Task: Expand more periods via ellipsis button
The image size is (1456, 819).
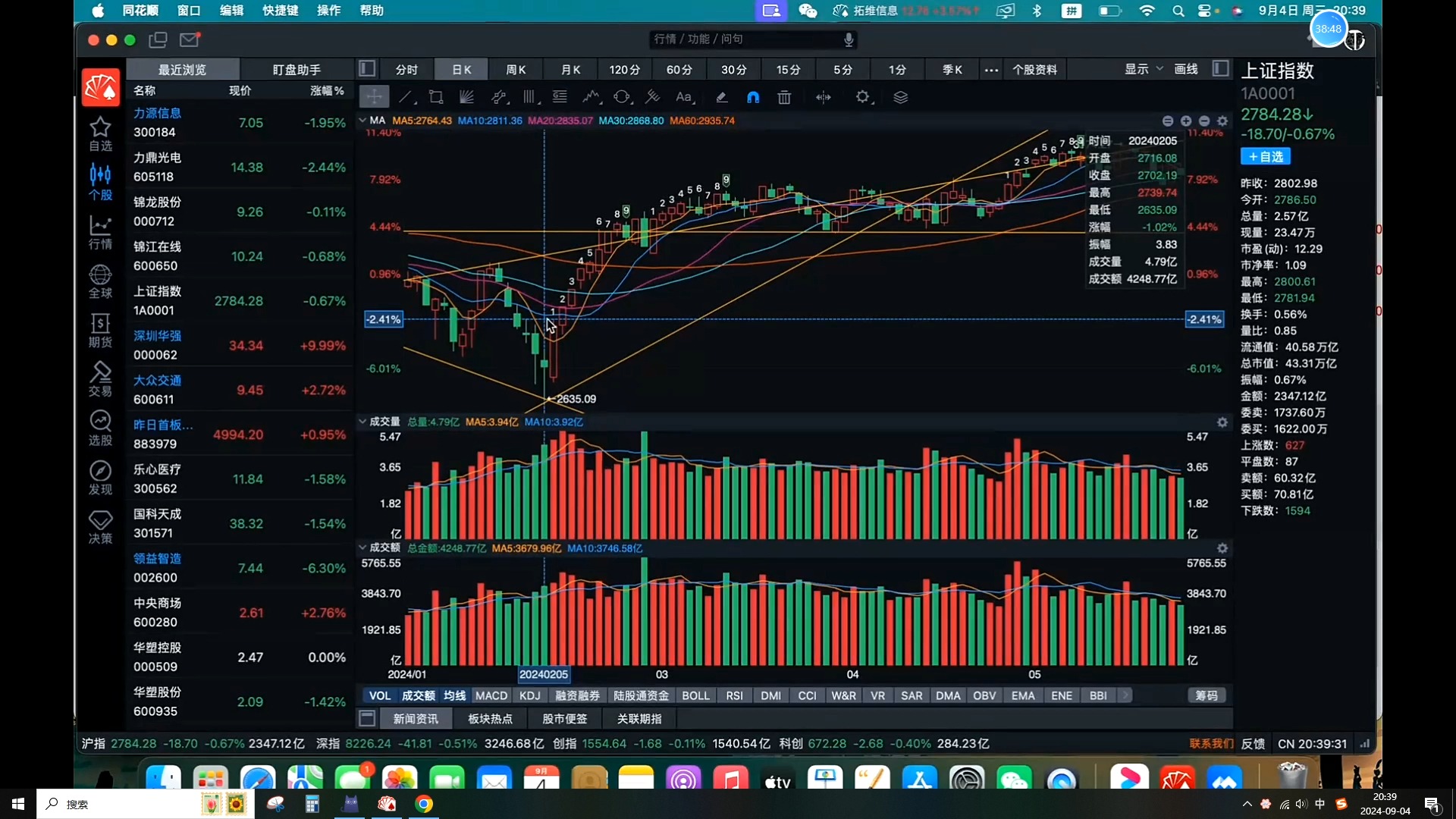Action: point(991,70)
